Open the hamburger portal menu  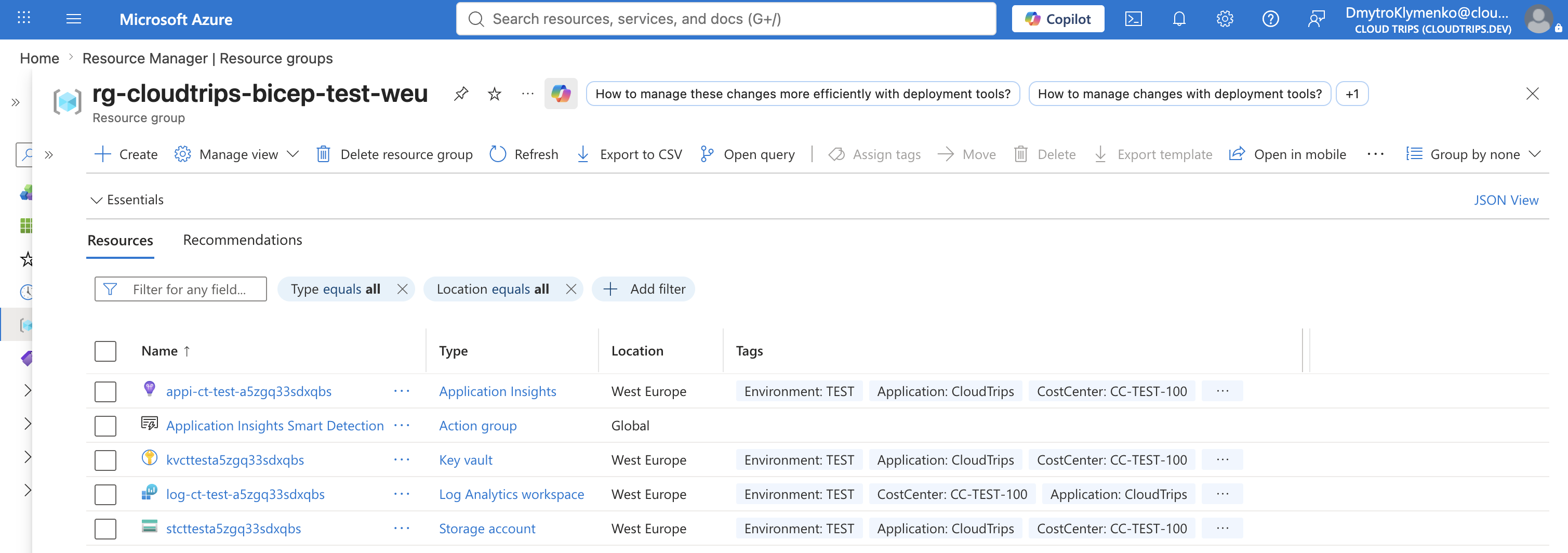point(74,19)
